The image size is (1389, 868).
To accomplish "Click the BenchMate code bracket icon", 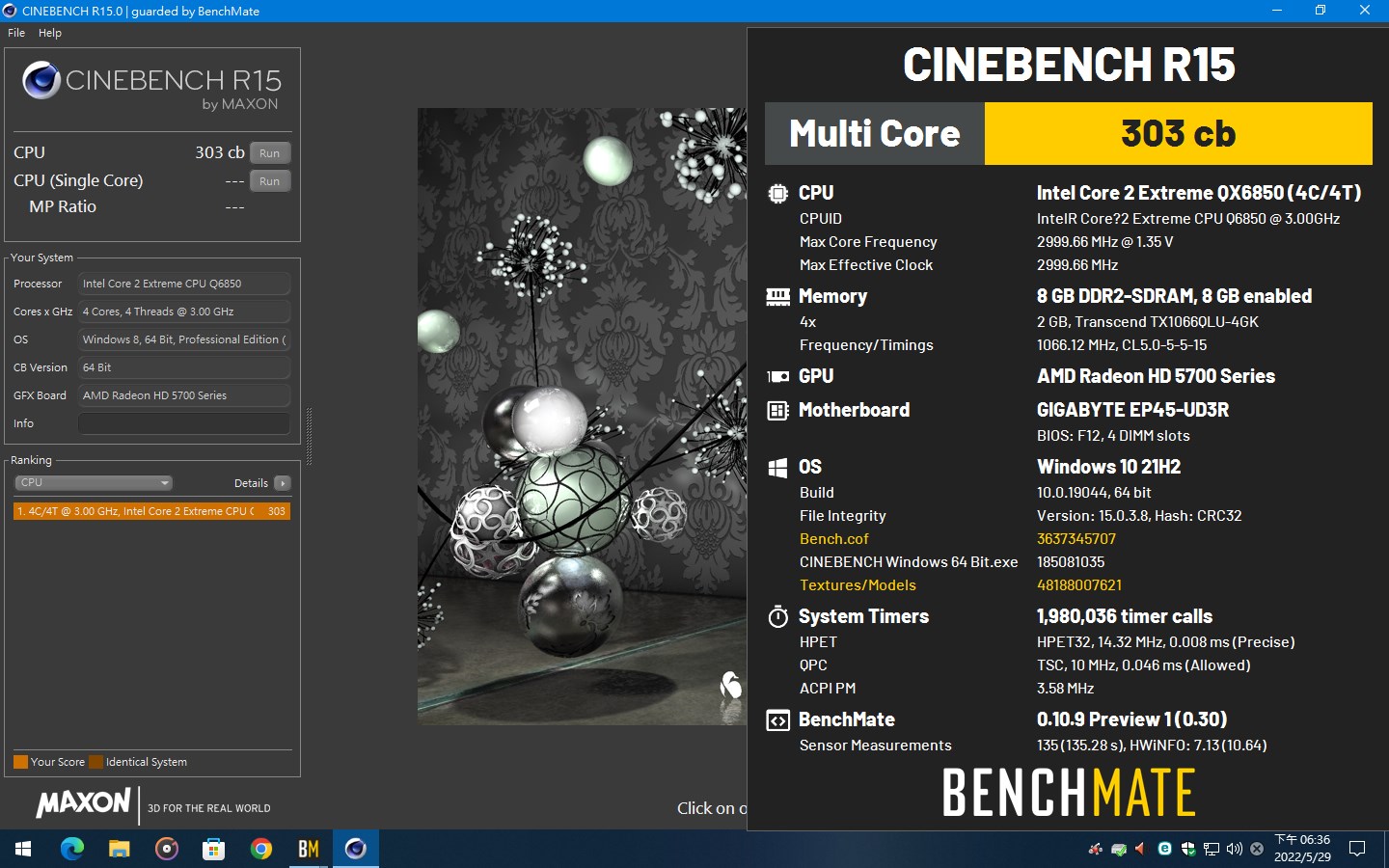I will pyautogui.click(x=777, y=720).
